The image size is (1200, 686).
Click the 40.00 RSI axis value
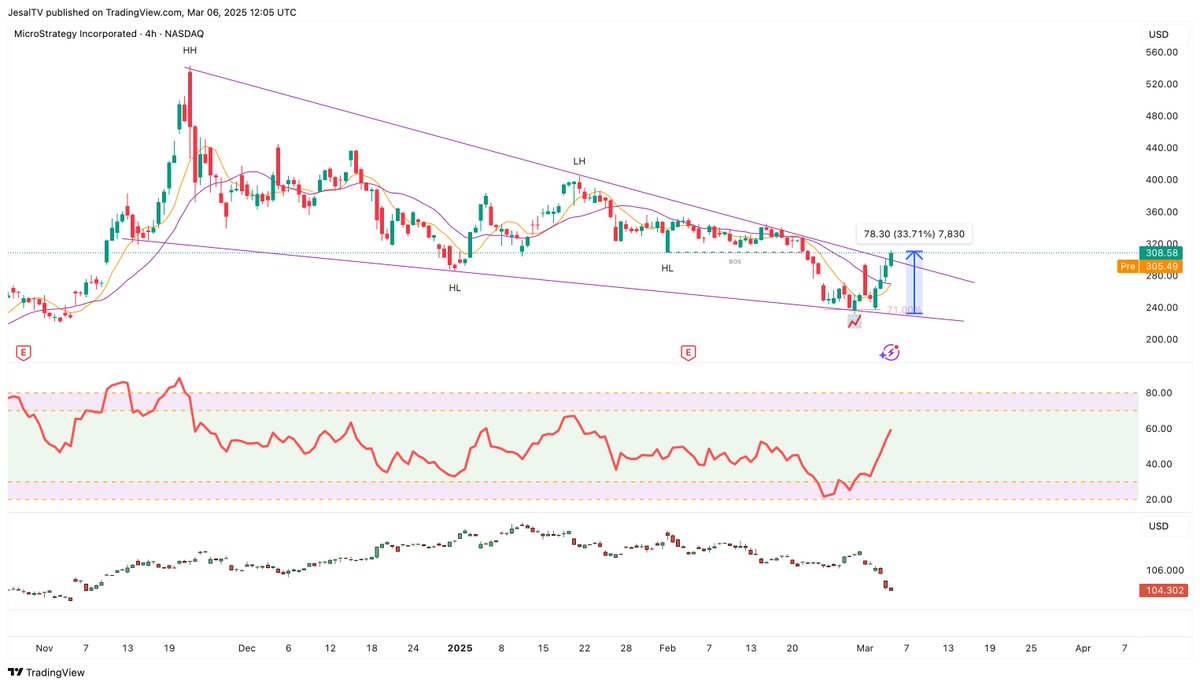(x=1160, y=464)
